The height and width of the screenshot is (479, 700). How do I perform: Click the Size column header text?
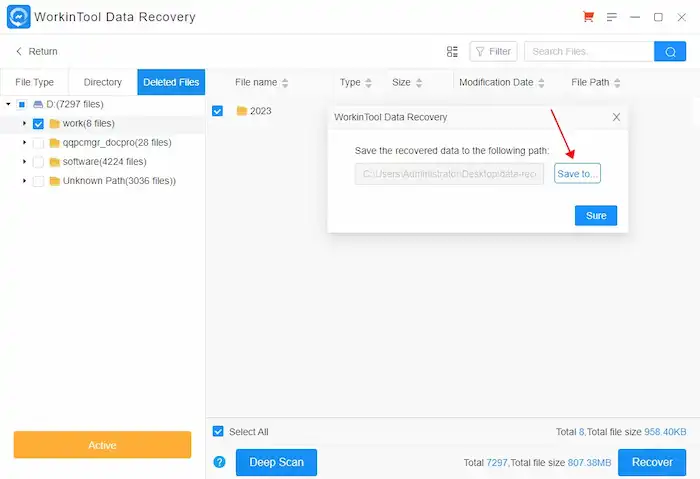[401, 83]
